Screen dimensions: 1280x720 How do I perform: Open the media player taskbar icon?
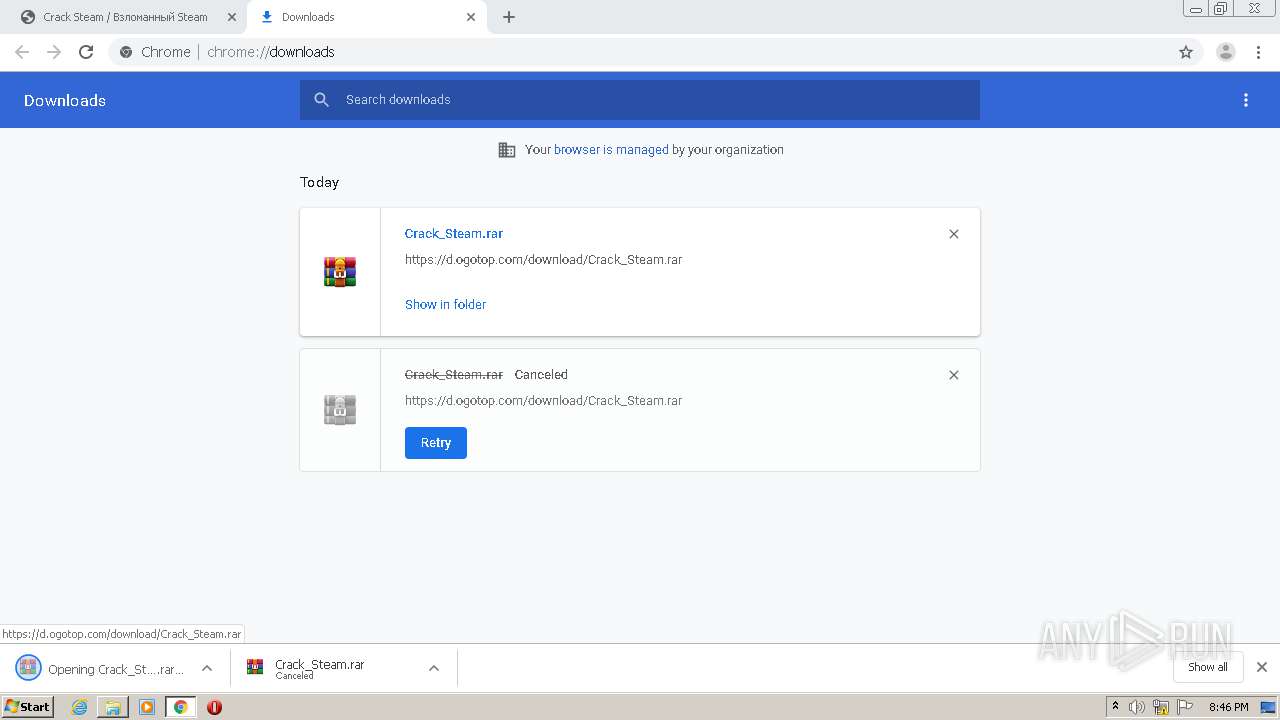click(147, 707)
